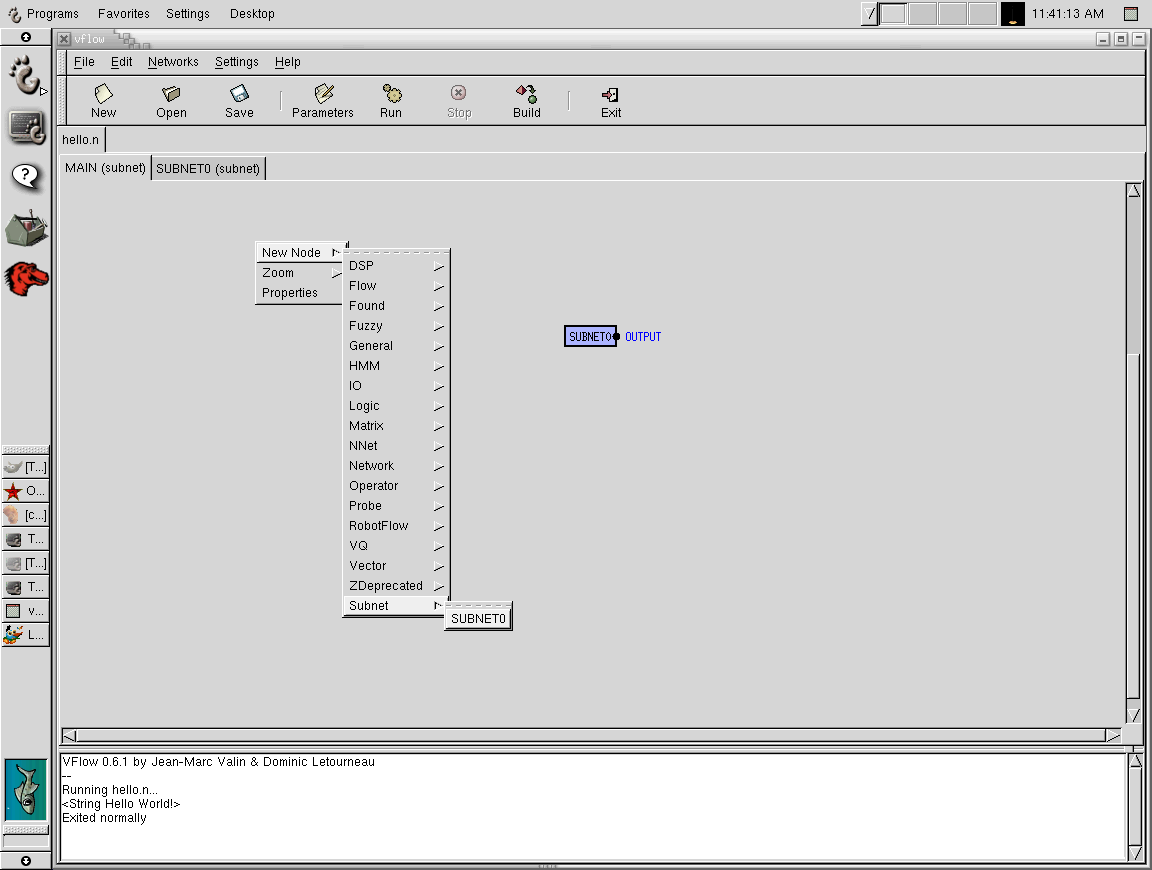This screenshot has width=1152, height=870.
Task: Select SUBNET0 in the Subnet submenu
Action: pyautogui.click(x=478, y=619)
